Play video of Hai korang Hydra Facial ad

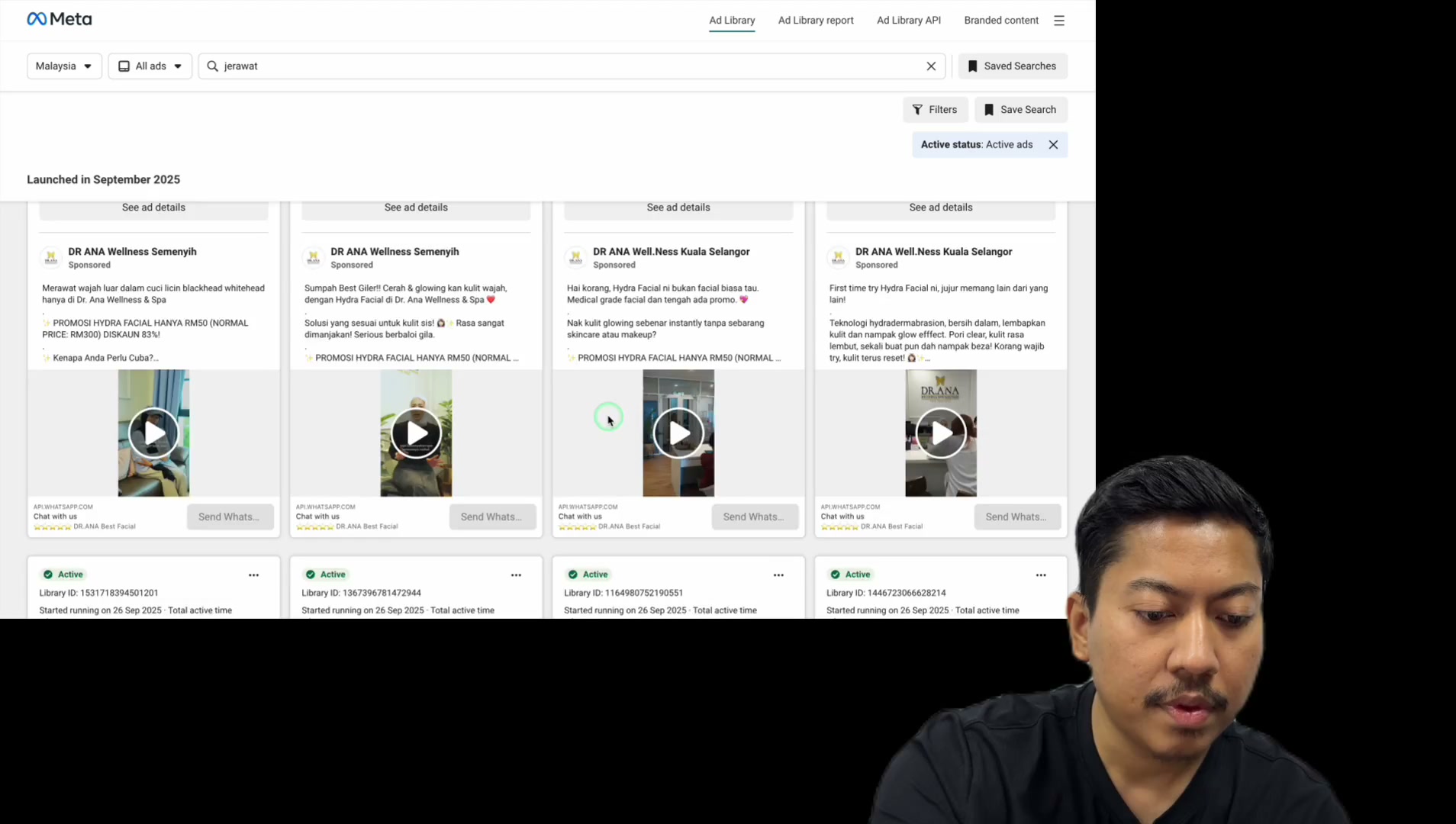click(x=678, y=433)
